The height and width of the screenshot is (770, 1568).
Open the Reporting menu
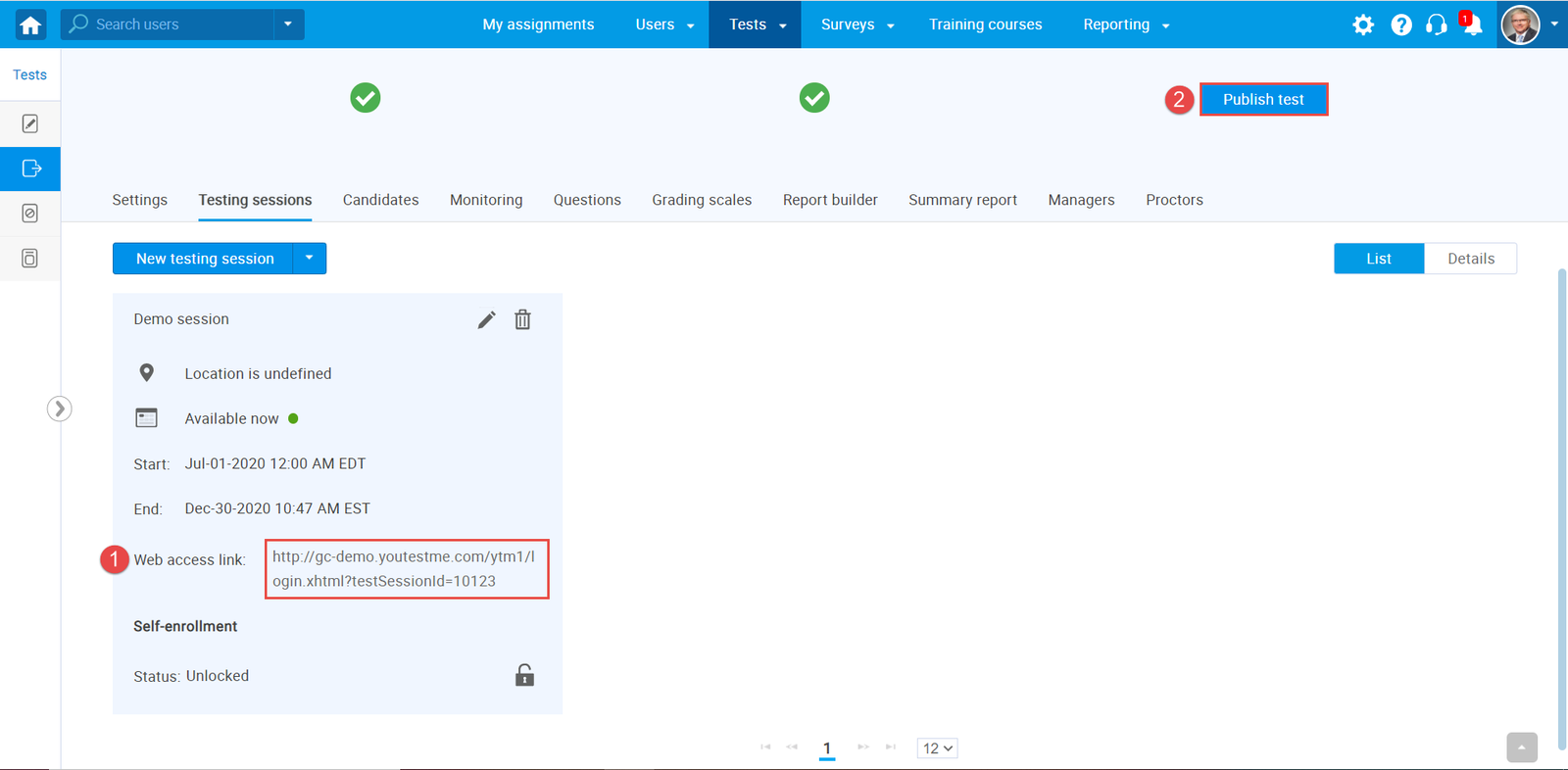click(x=1125, y=24)
